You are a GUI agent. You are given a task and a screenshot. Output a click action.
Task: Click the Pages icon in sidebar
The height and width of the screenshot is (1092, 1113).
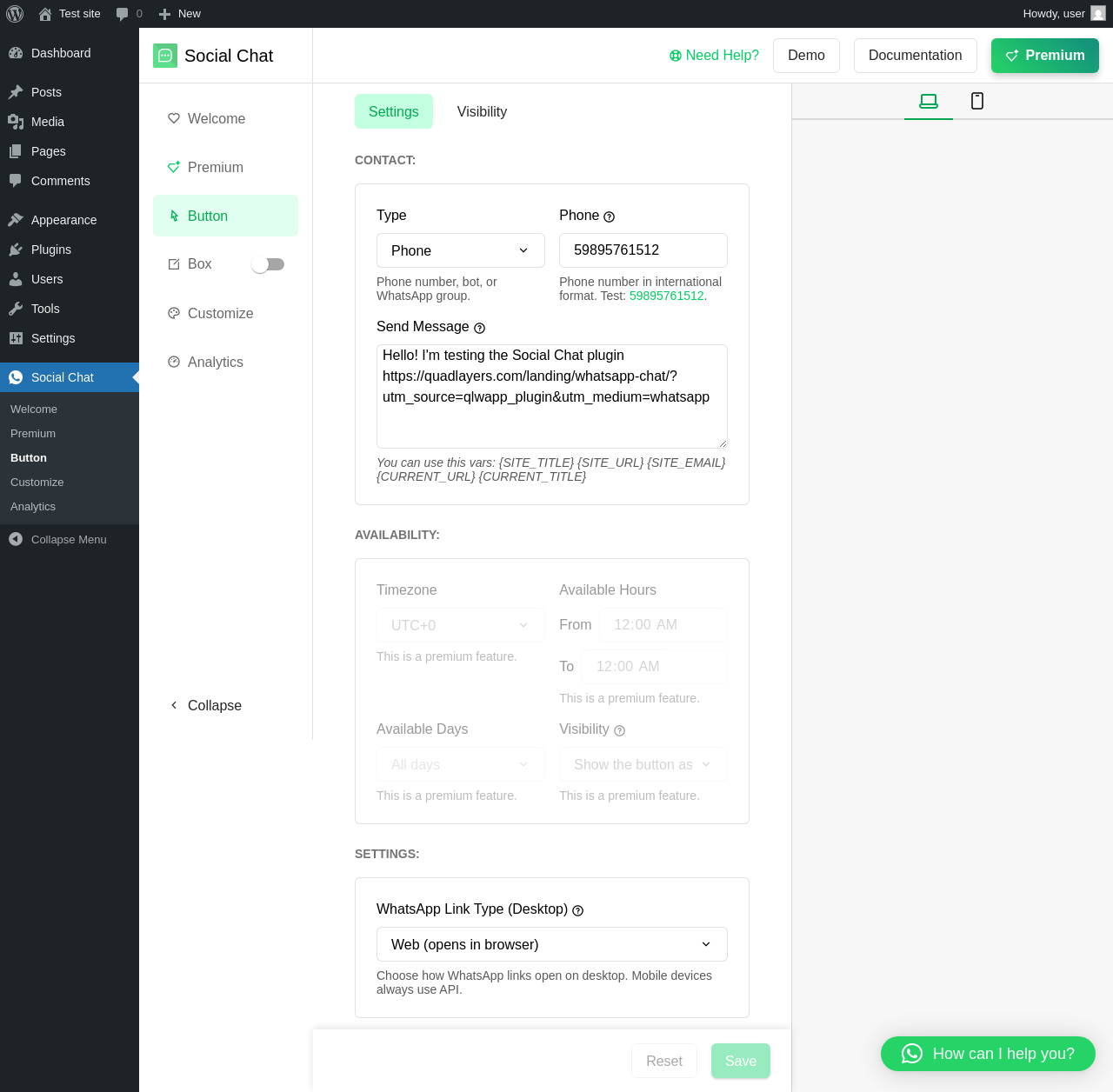(16, 151)
